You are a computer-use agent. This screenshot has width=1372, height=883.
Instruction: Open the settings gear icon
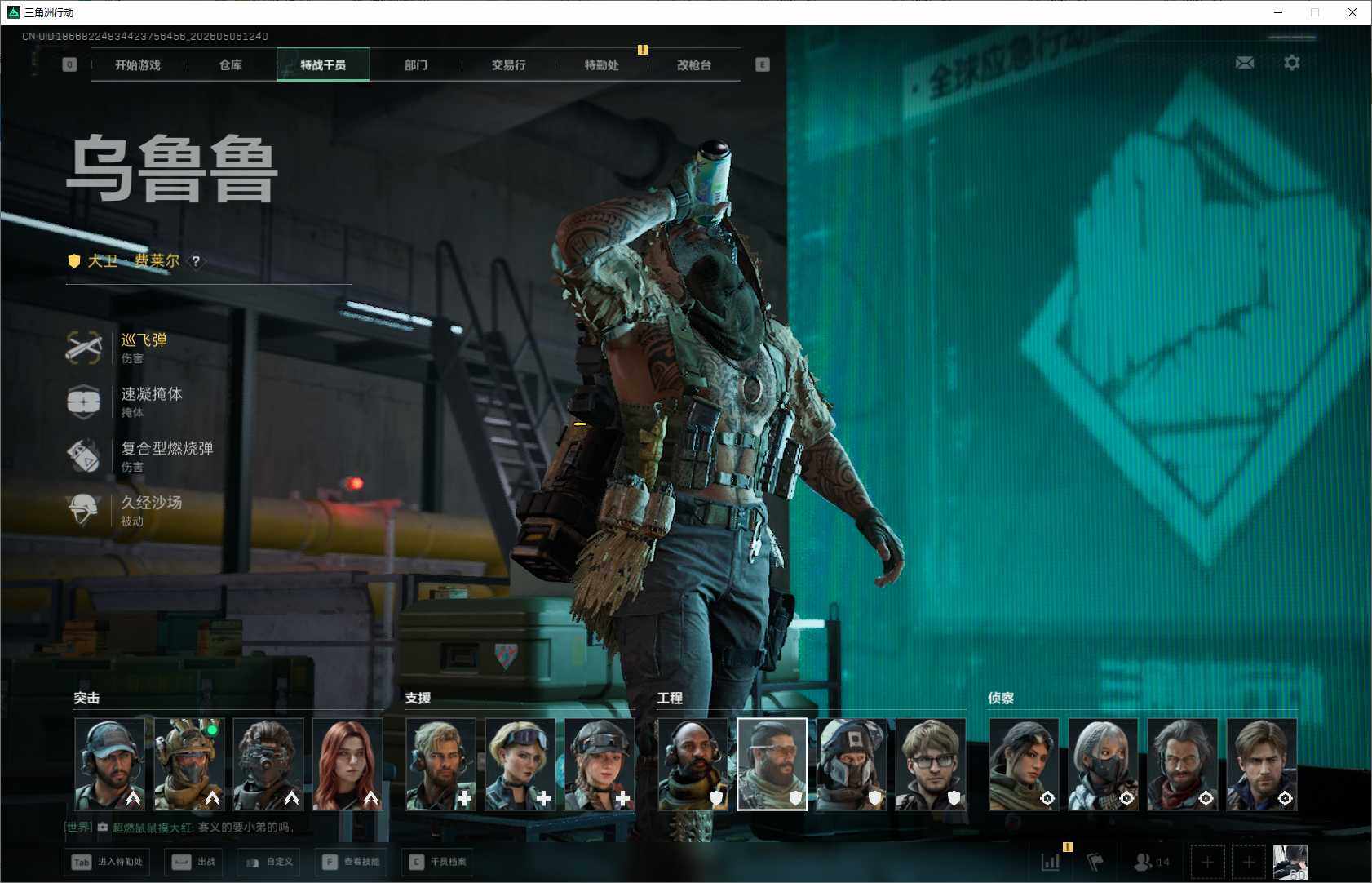pyautogui.click(x=1292, y=63)
